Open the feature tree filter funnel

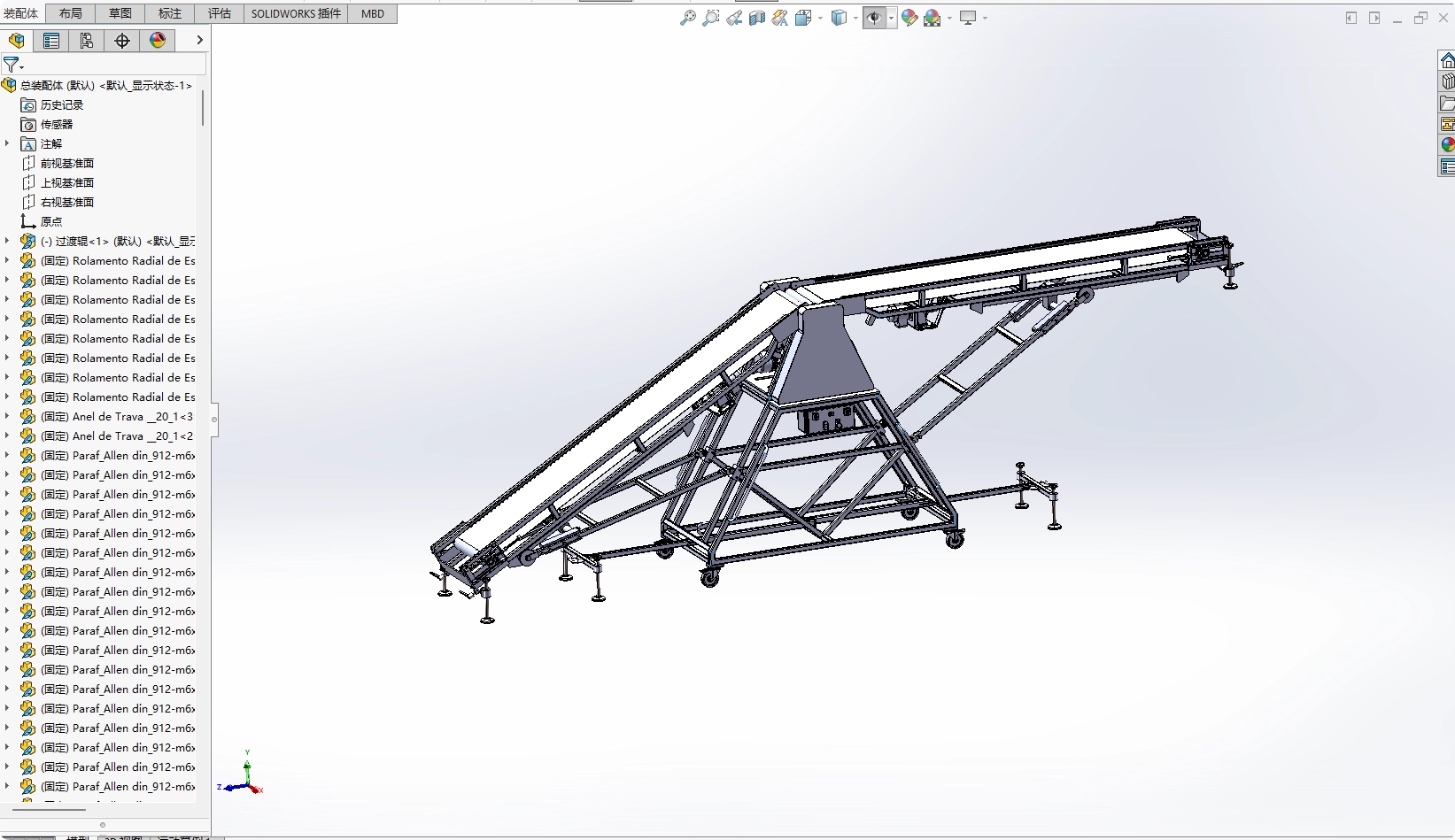coord(12,65)
